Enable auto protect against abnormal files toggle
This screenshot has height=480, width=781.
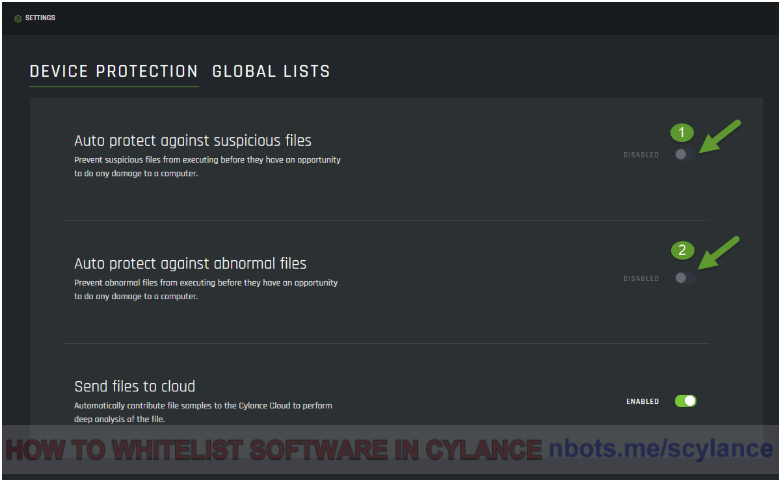click(x=685, y=278)
